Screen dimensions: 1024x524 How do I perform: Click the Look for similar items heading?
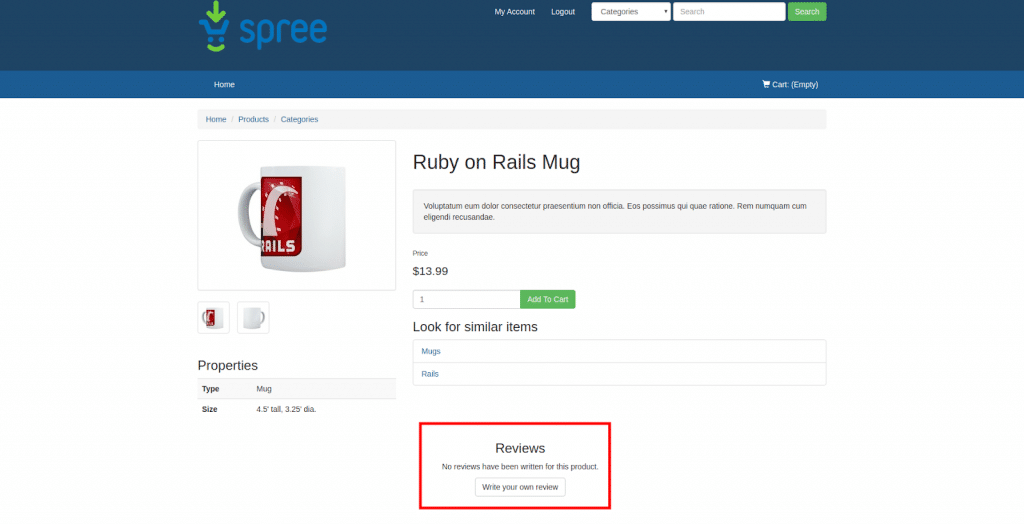(x=475, y=327)
